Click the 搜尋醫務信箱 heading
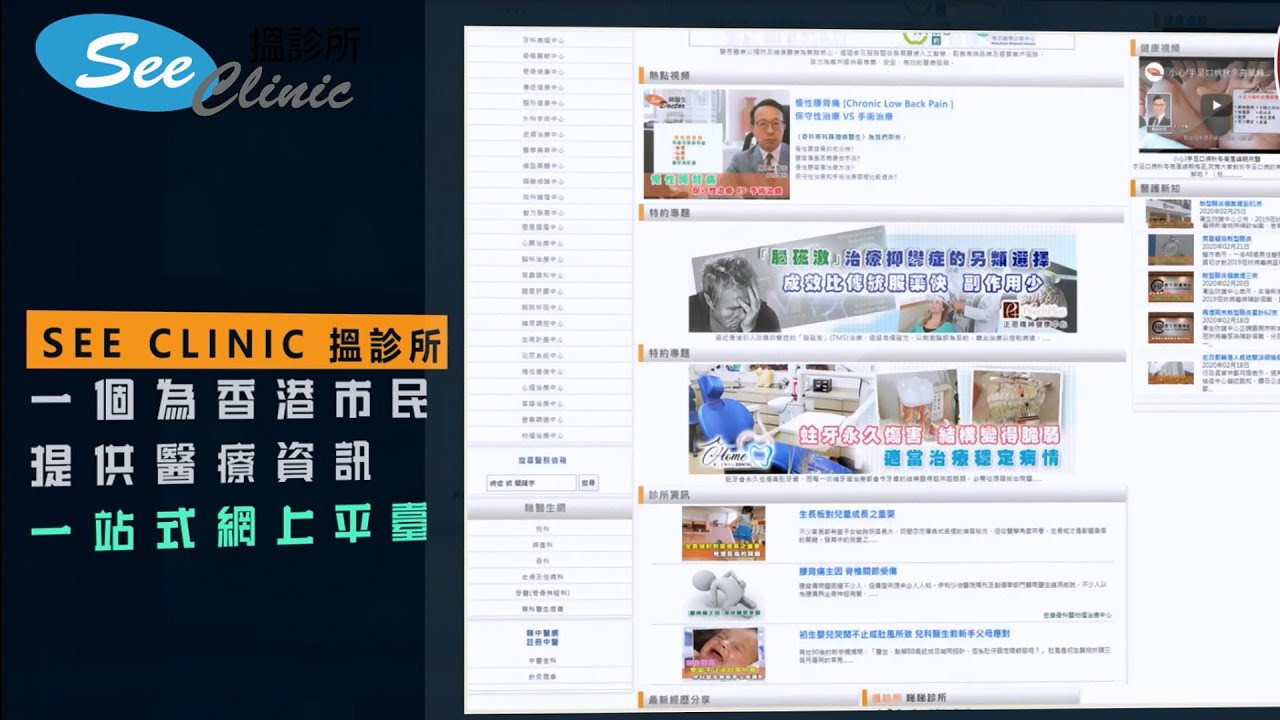Viewport: 1280px width, 720px height. (x=543, y=460)
